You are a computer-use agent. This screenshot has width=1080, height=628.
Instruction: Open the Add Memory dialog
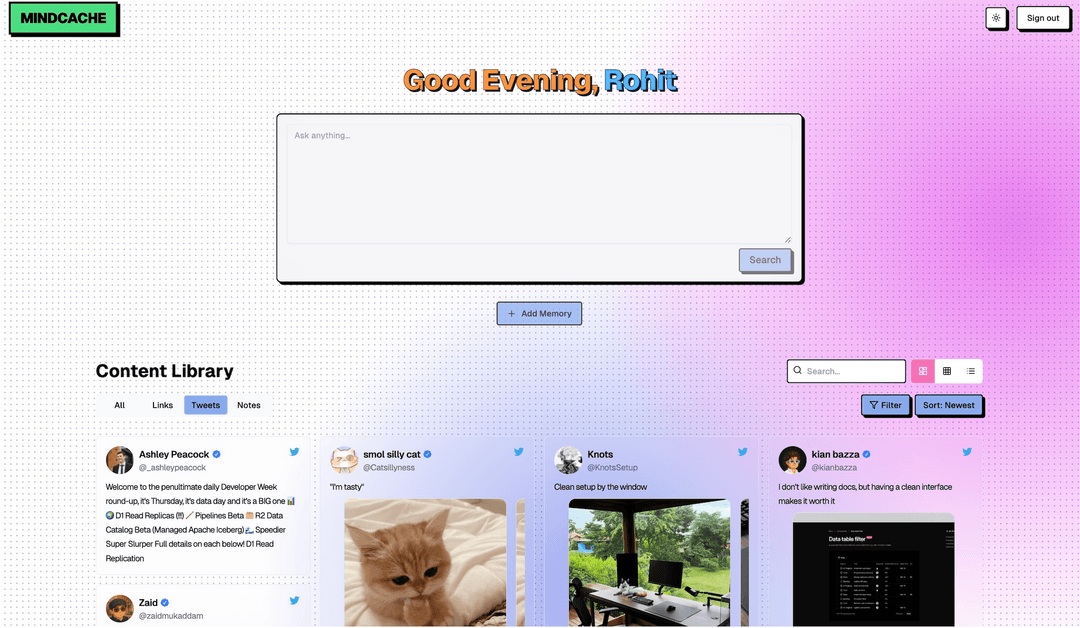(x=539, y=313)
